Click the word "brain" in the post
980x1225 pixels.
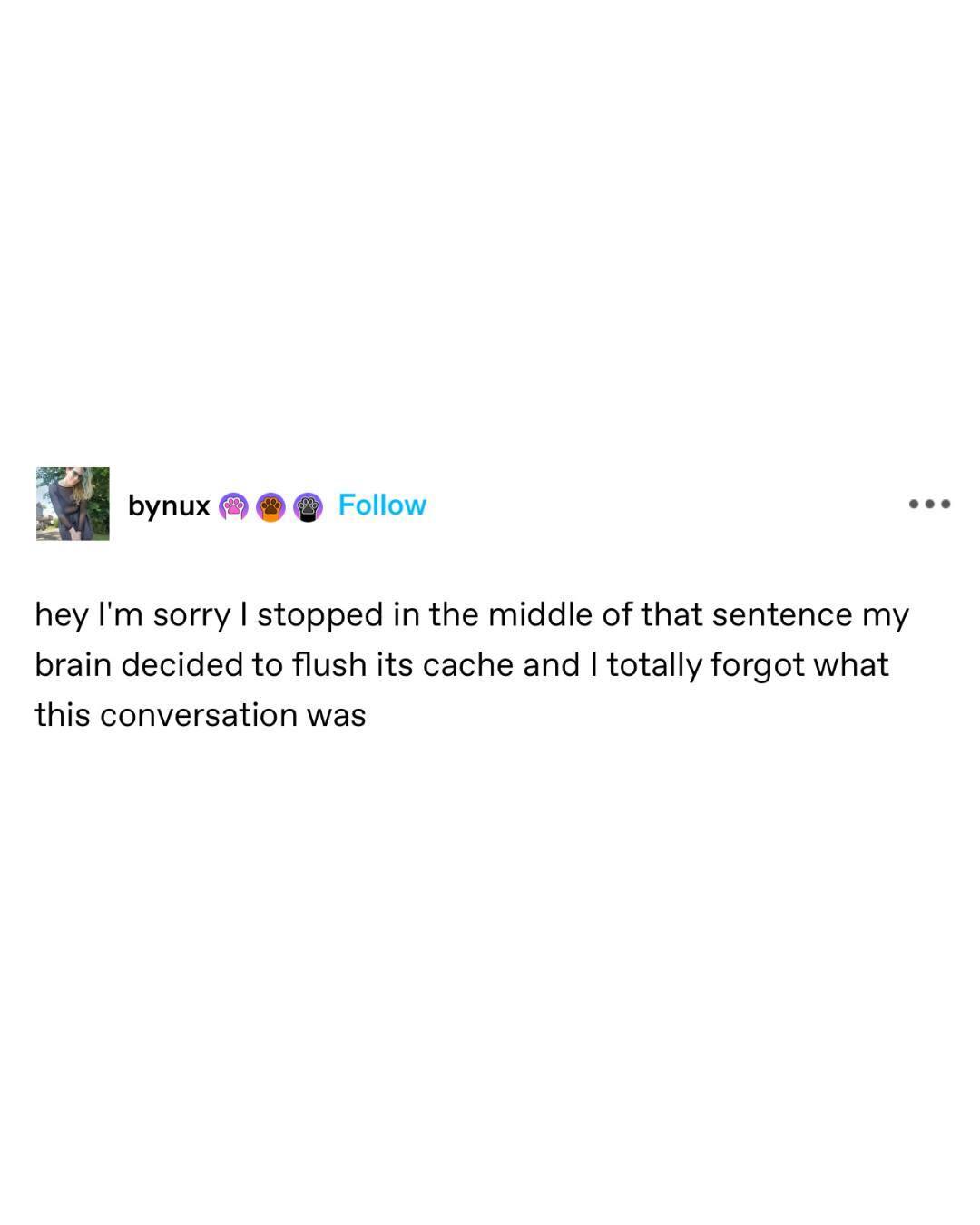[x=73, y=665]
